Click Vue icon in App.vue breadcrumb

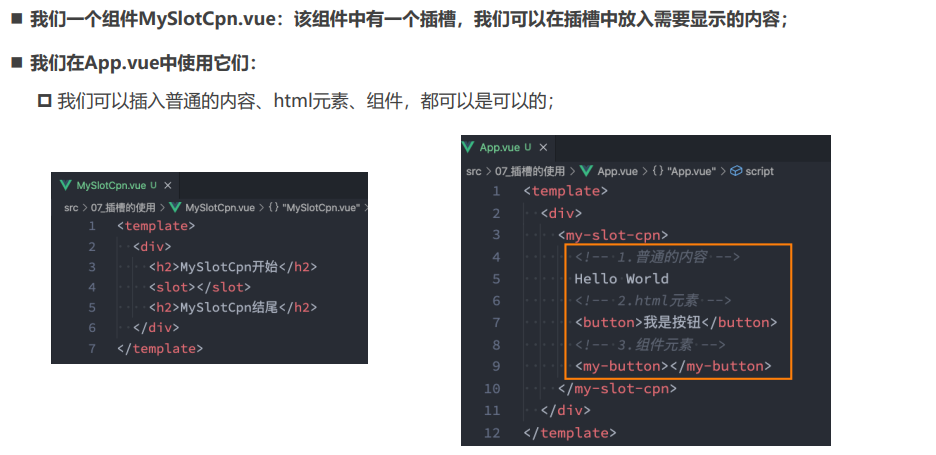(587, 171)
